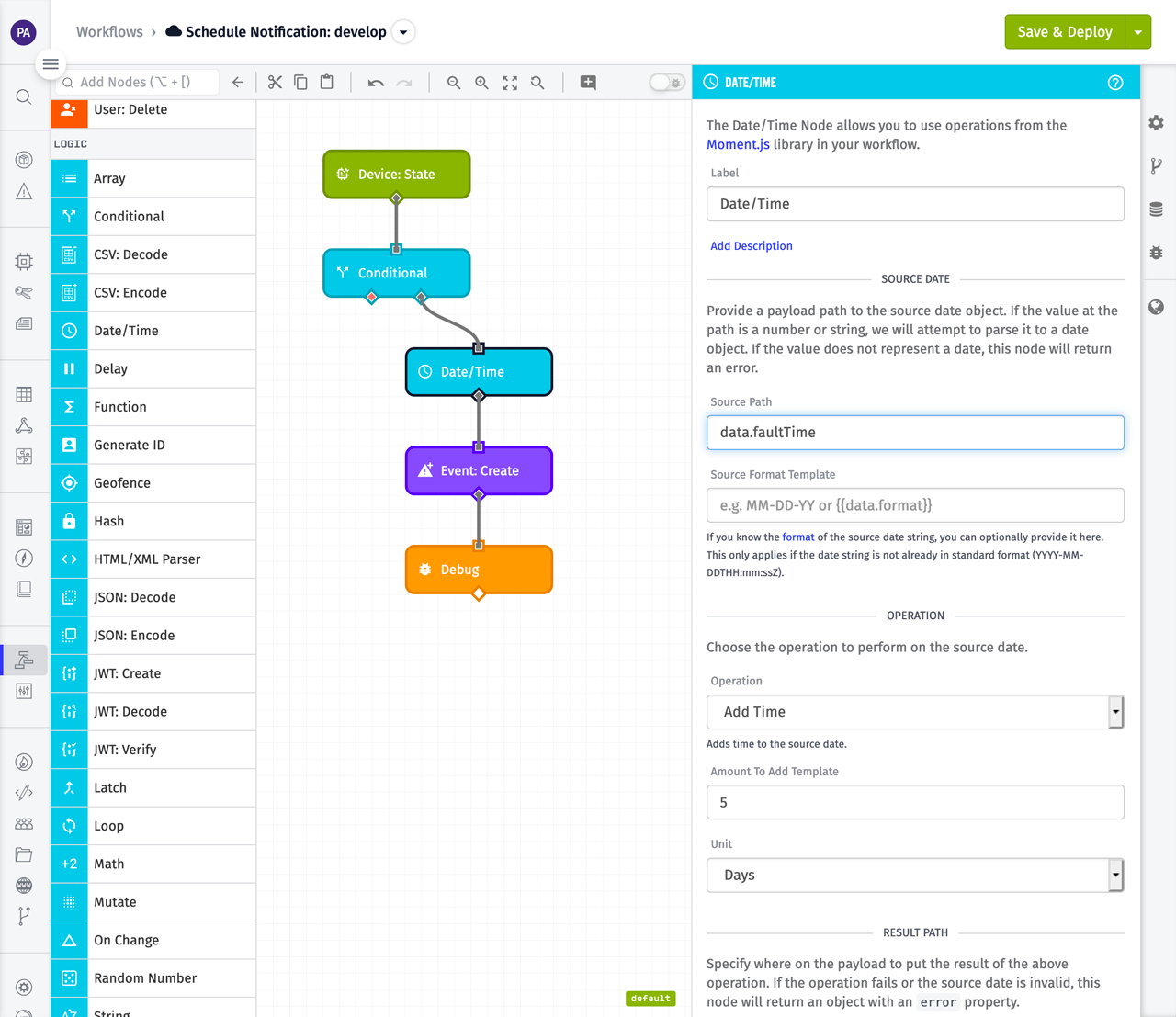Fit the workflow to the screen

pos(510,82)
